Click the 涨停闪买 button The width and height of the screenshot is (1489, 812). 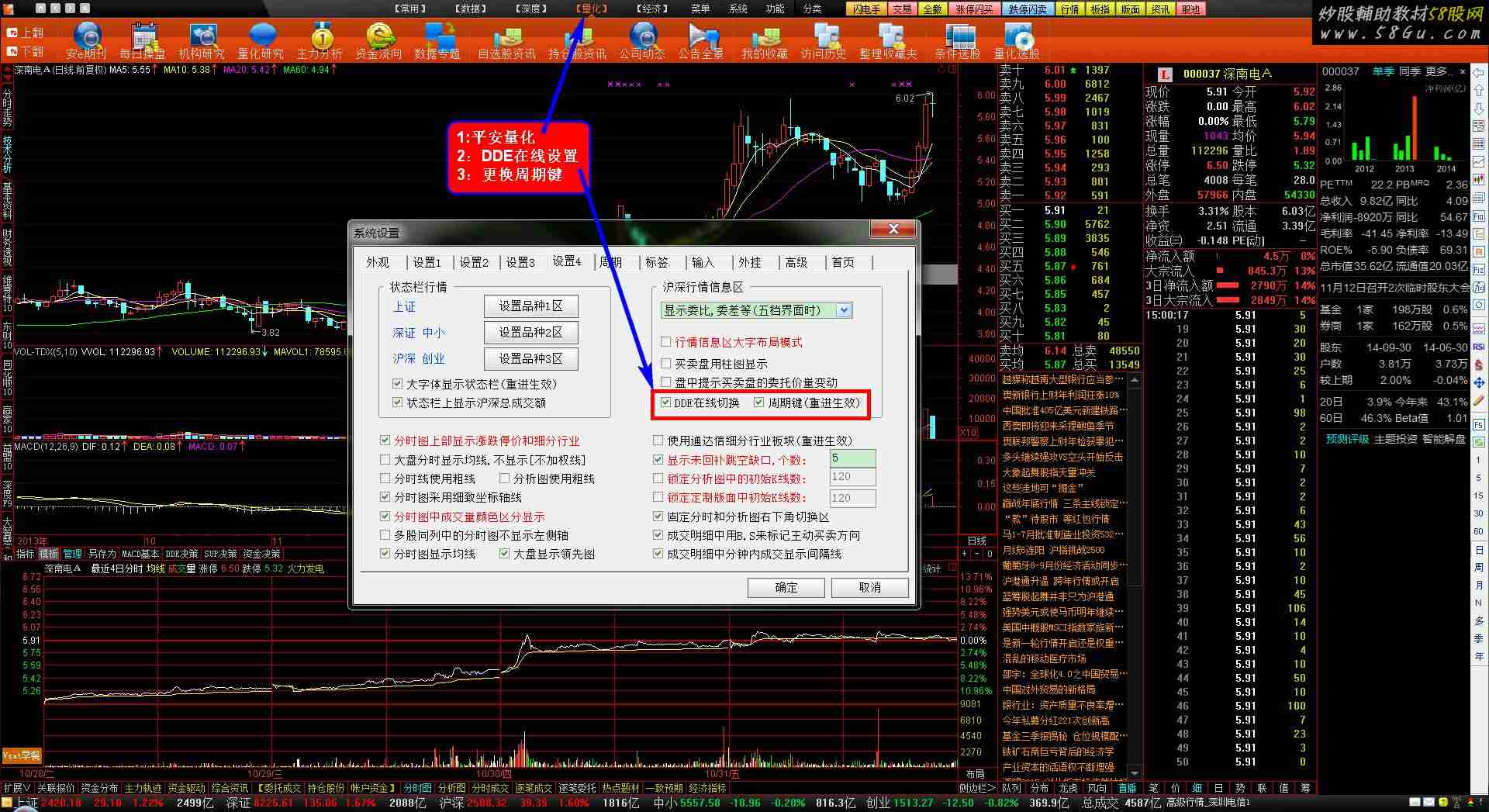[x=974, y=9]
